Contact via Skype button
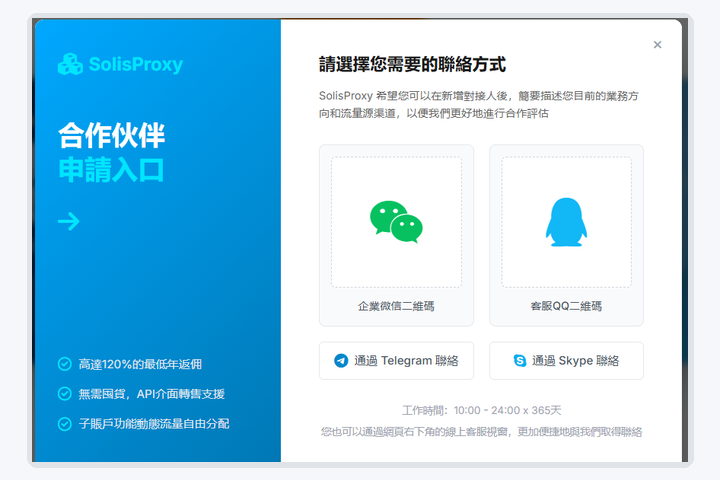The width and height of the screenshot is (720, 480). coord(566,361)
